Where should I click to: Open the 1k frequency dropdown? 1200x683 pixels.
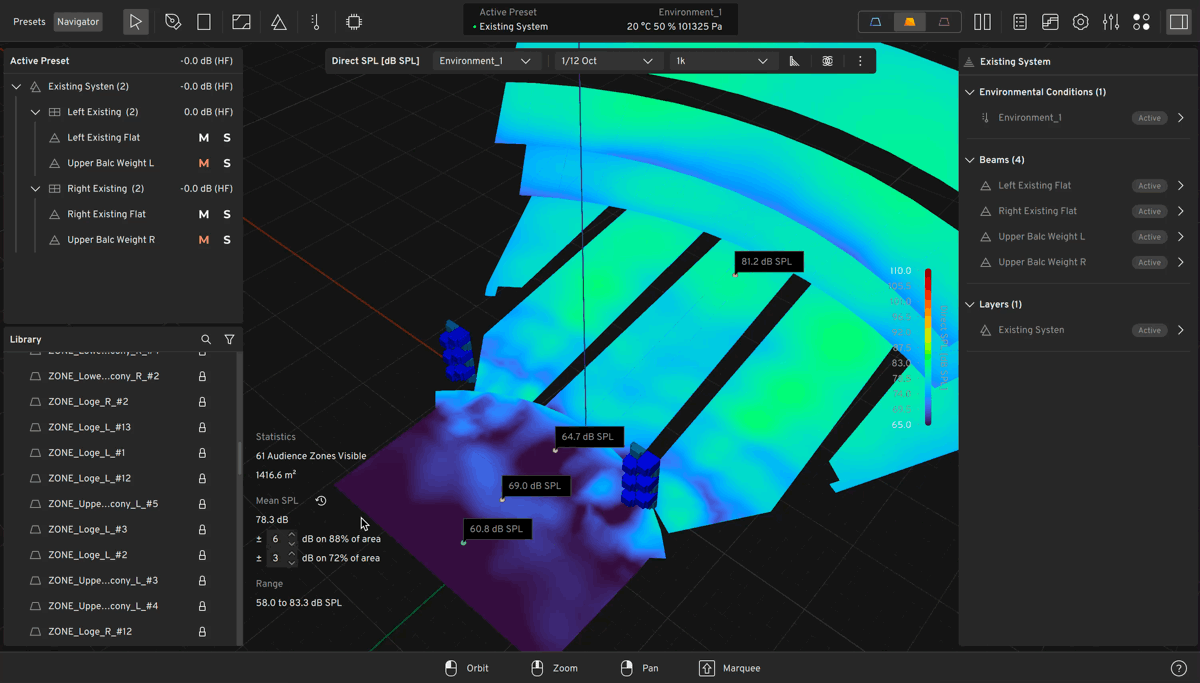tap(721, 61)
